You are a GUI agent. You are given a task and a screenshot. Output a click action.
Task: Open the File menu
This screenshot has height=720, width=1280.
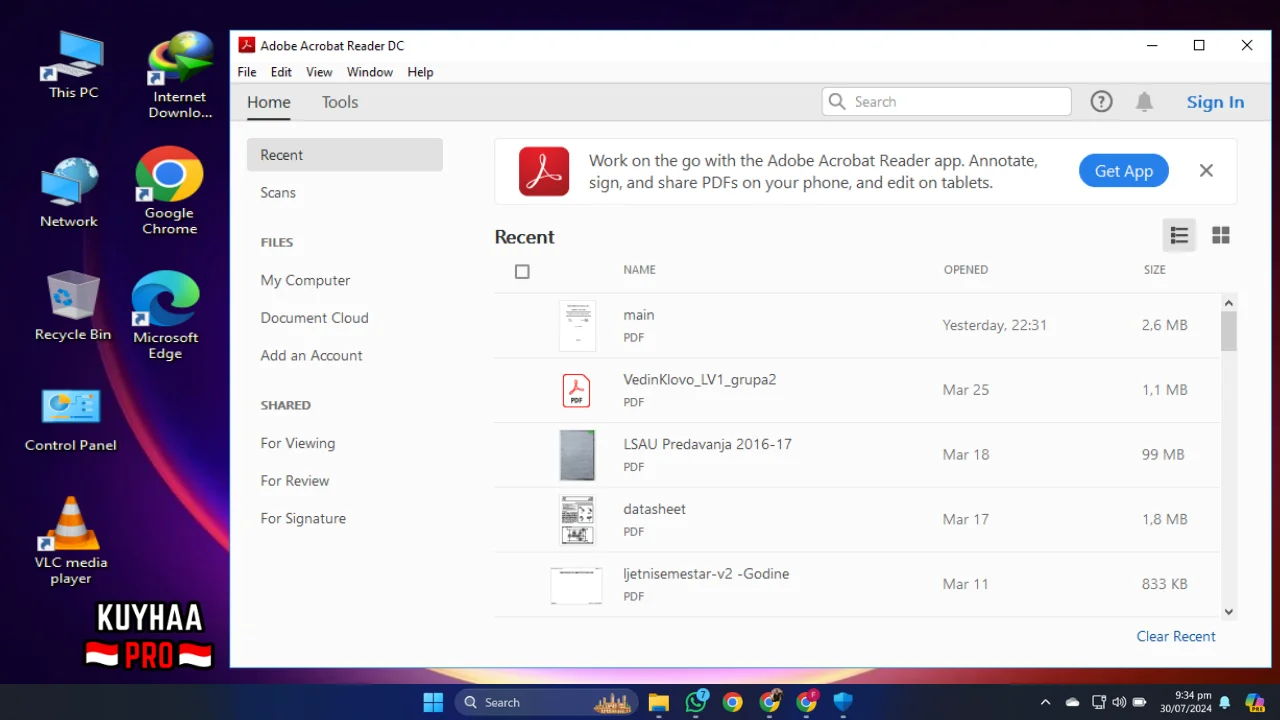pos(247,72)
